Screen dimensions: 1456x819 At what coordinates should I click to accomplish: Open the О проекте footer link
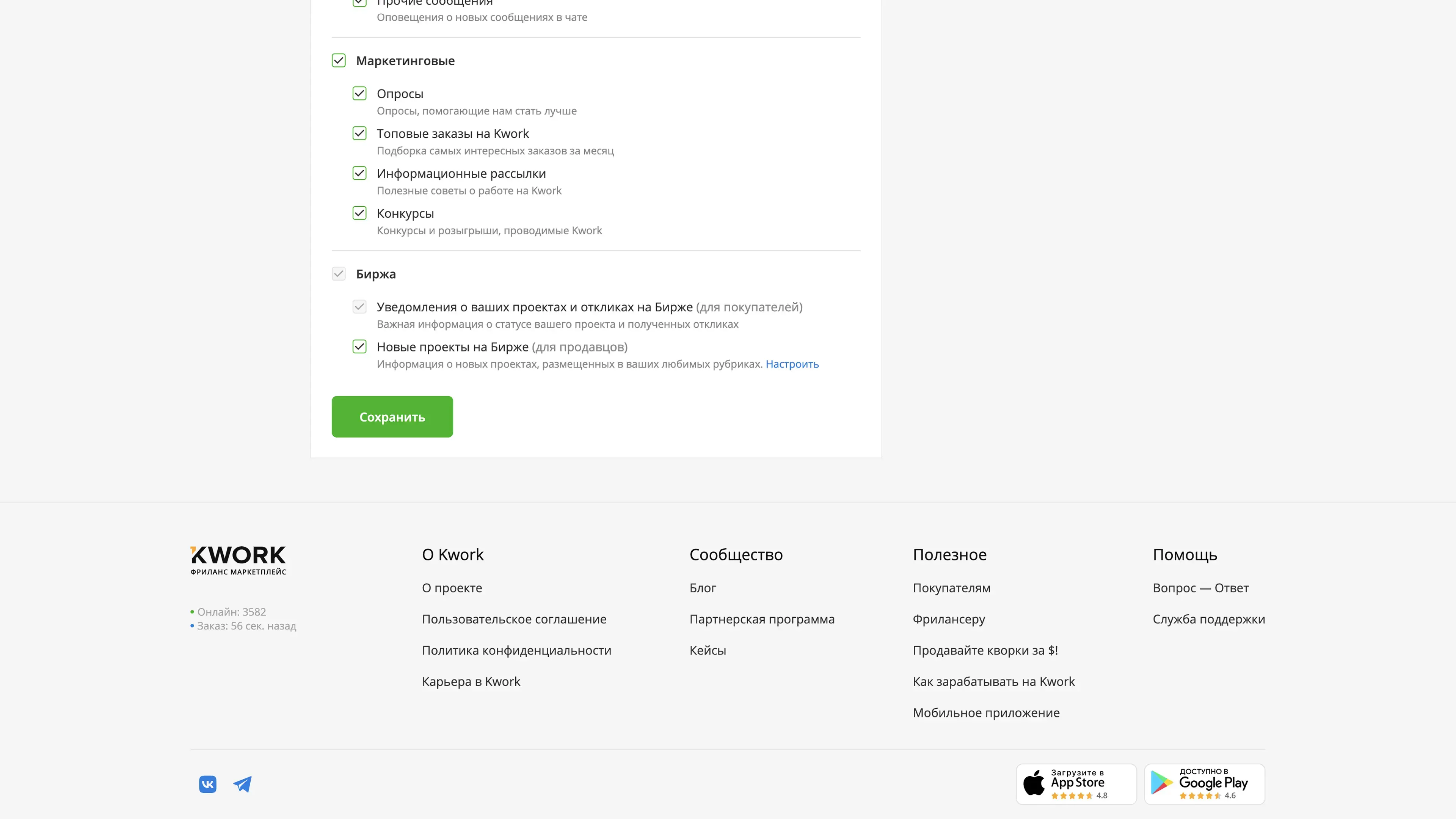pos(452,588)
